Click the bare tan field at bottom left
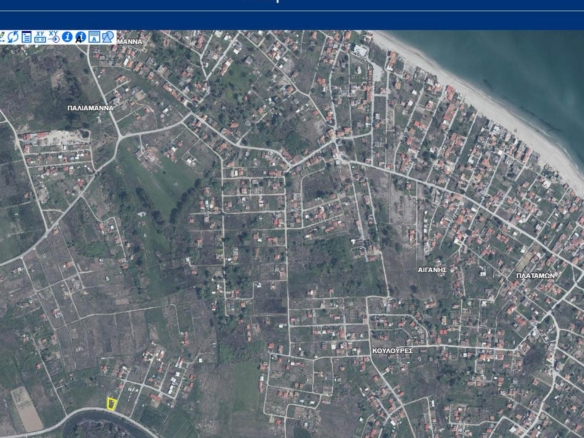 [27, 409]
